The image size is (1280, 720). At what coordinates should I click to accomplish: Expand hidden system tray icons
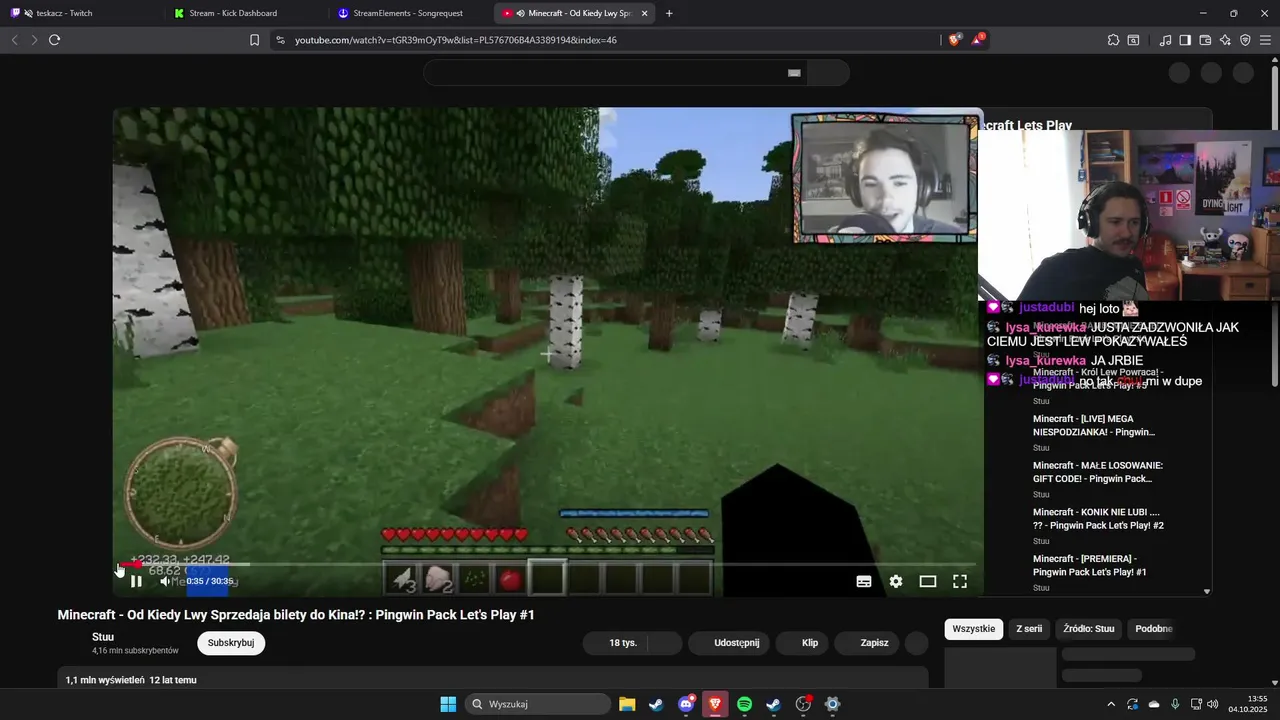click(1110, 704)
